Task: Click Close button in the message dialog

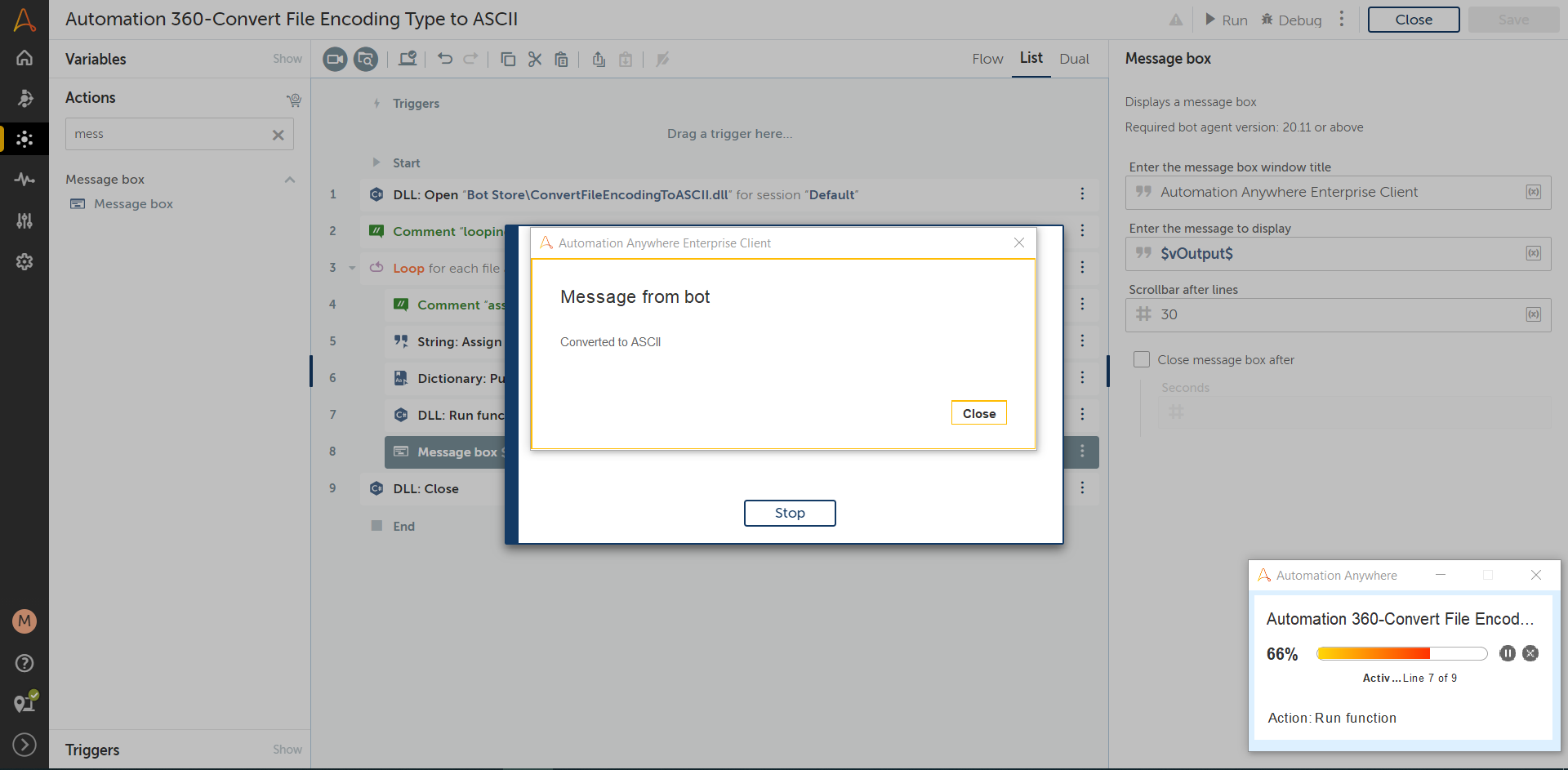Action: [x=978, y=413]
